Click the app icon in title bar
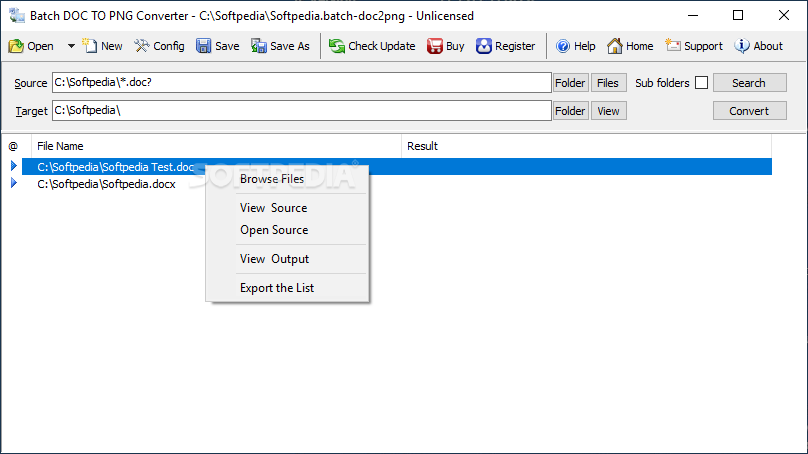 point(17,15)
